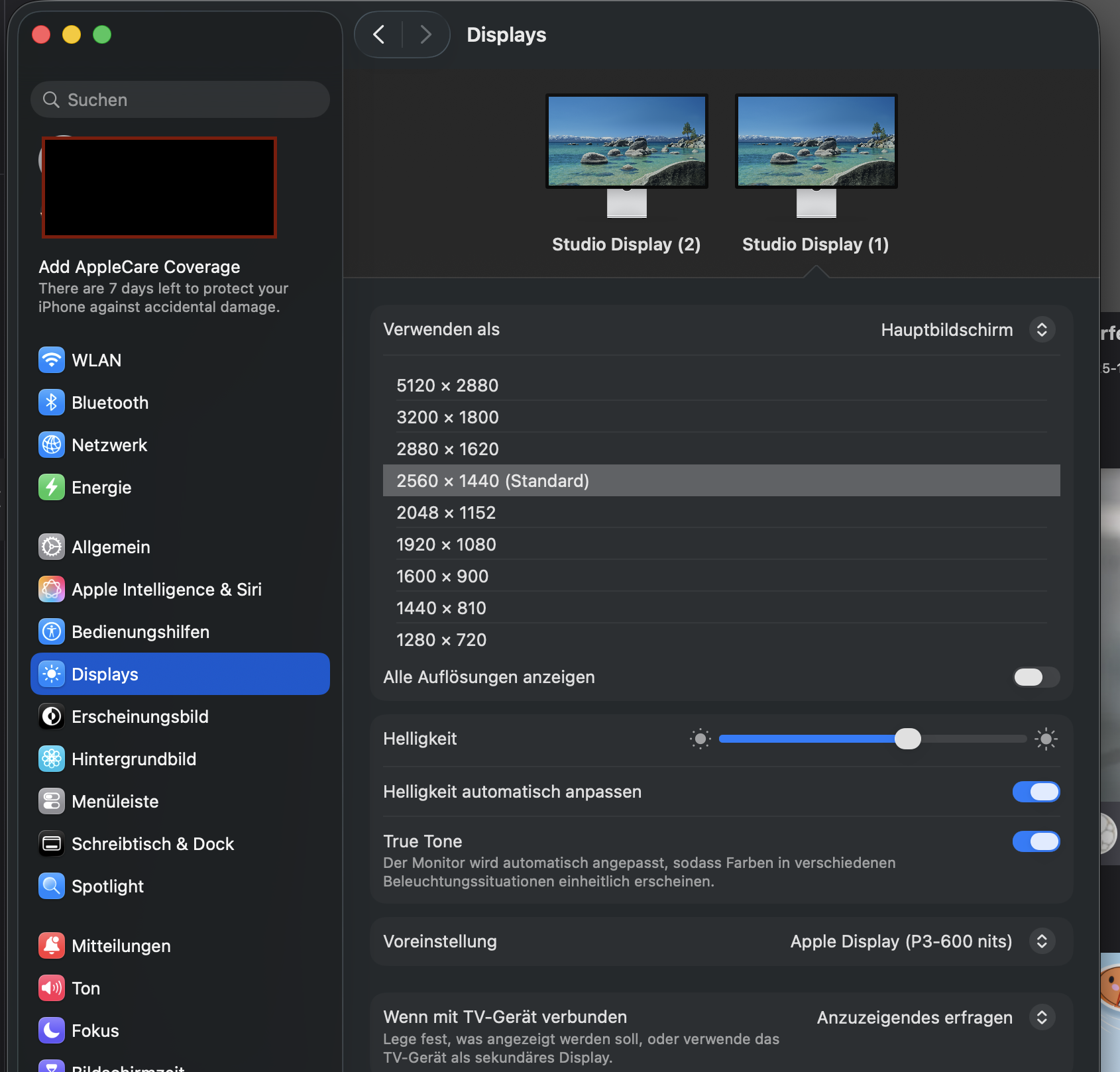The width and height of the screenshot is (1120, 1072).
Task: Select 1600 × 900 resolution
Action: 721,576
